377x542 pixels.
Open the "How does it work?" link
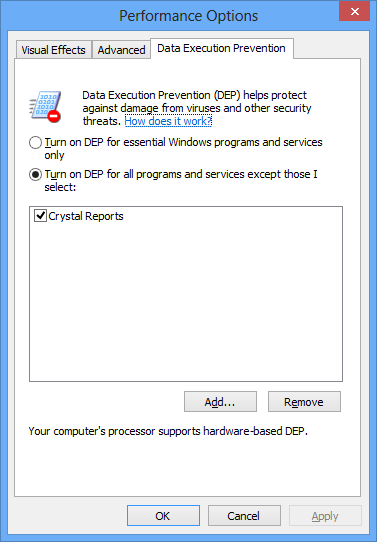168,121
